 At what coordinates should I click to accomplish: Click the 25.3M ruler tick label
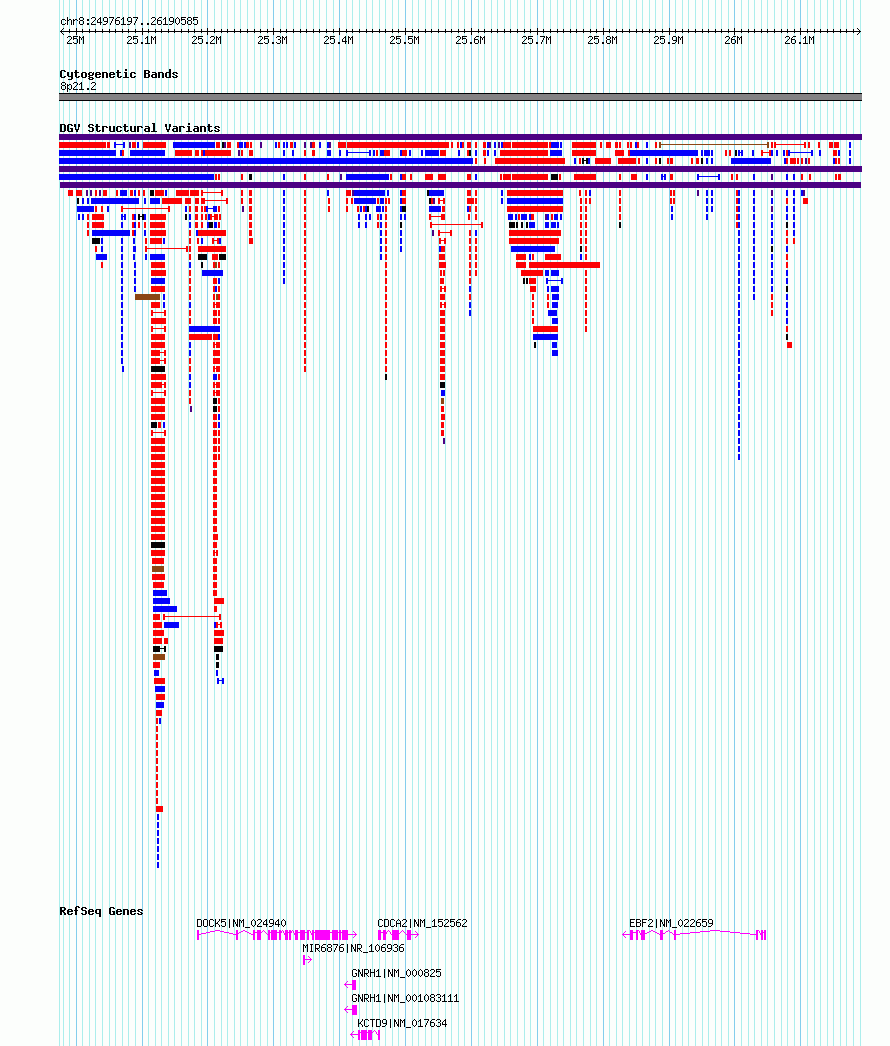[x=272, y=40]
